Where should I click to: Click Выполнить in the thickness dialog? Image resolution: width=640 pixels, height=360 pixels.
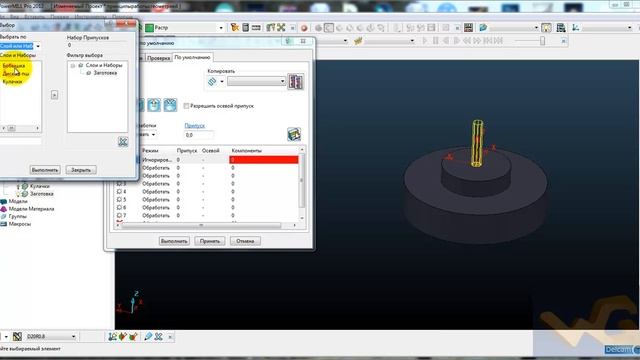174,241
